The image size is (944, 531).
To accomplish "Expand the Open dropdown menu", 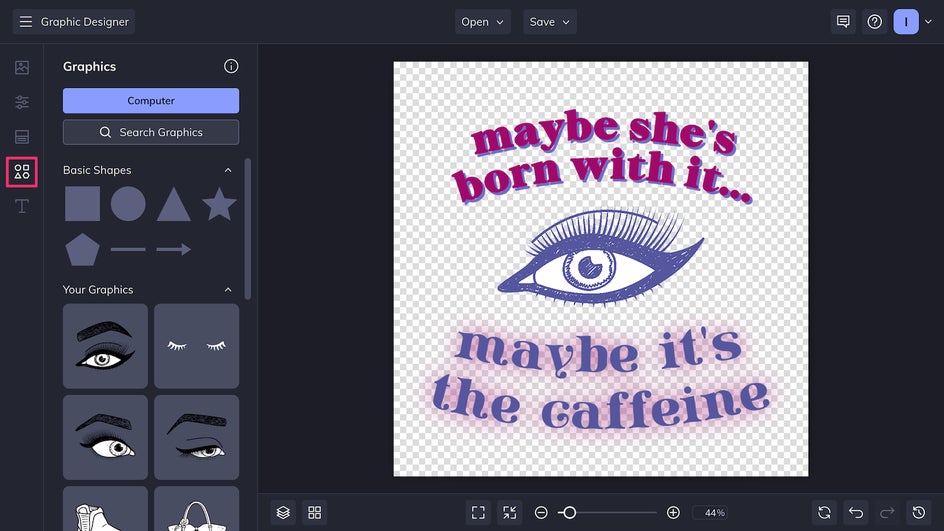I will (482, 22).
